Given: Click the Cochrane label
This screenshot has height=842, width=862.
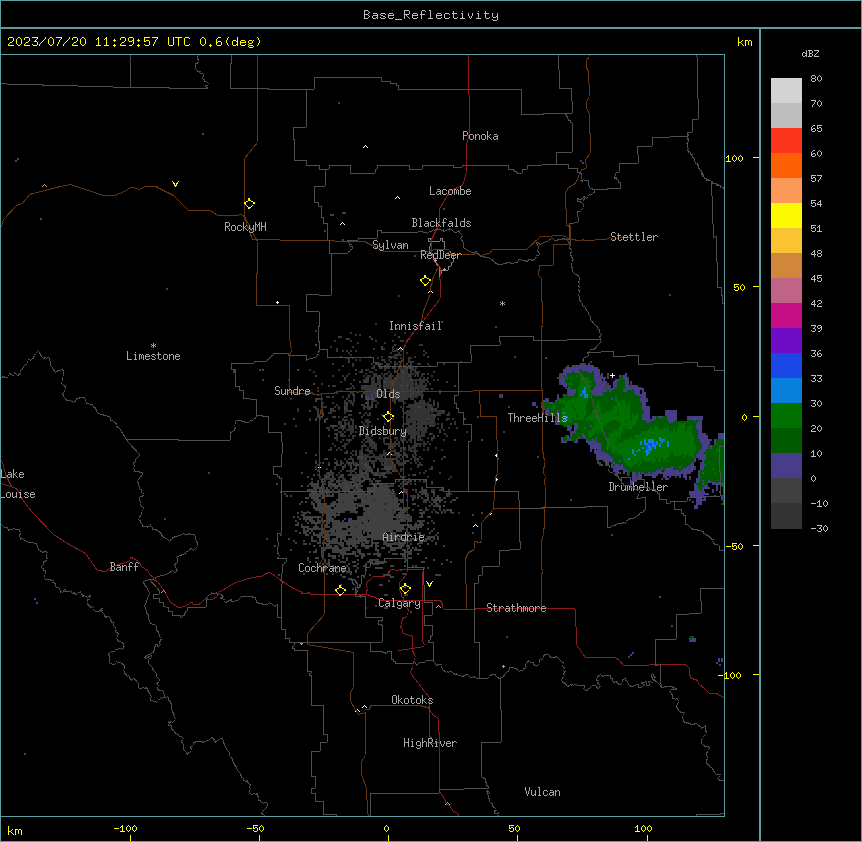Looking at the screenshot, I should tap(322, 568).
